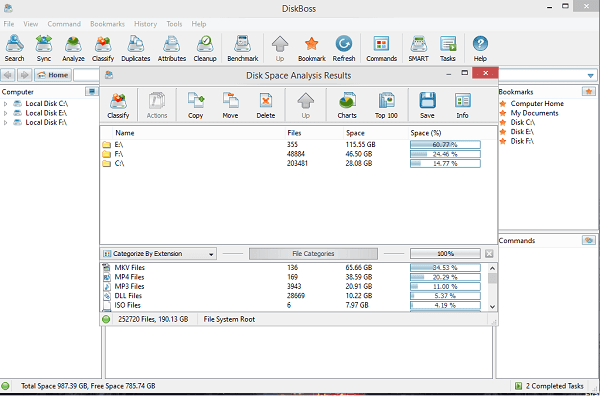Click the Refresh toolbar icon
Screen dimensions: 600x396
point(344,48)
